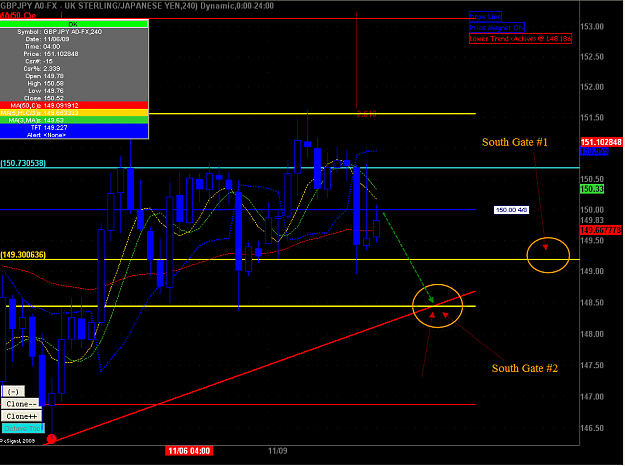Click the Csr#: -15 row
This screenshot has height=466, width=625.
74,61
